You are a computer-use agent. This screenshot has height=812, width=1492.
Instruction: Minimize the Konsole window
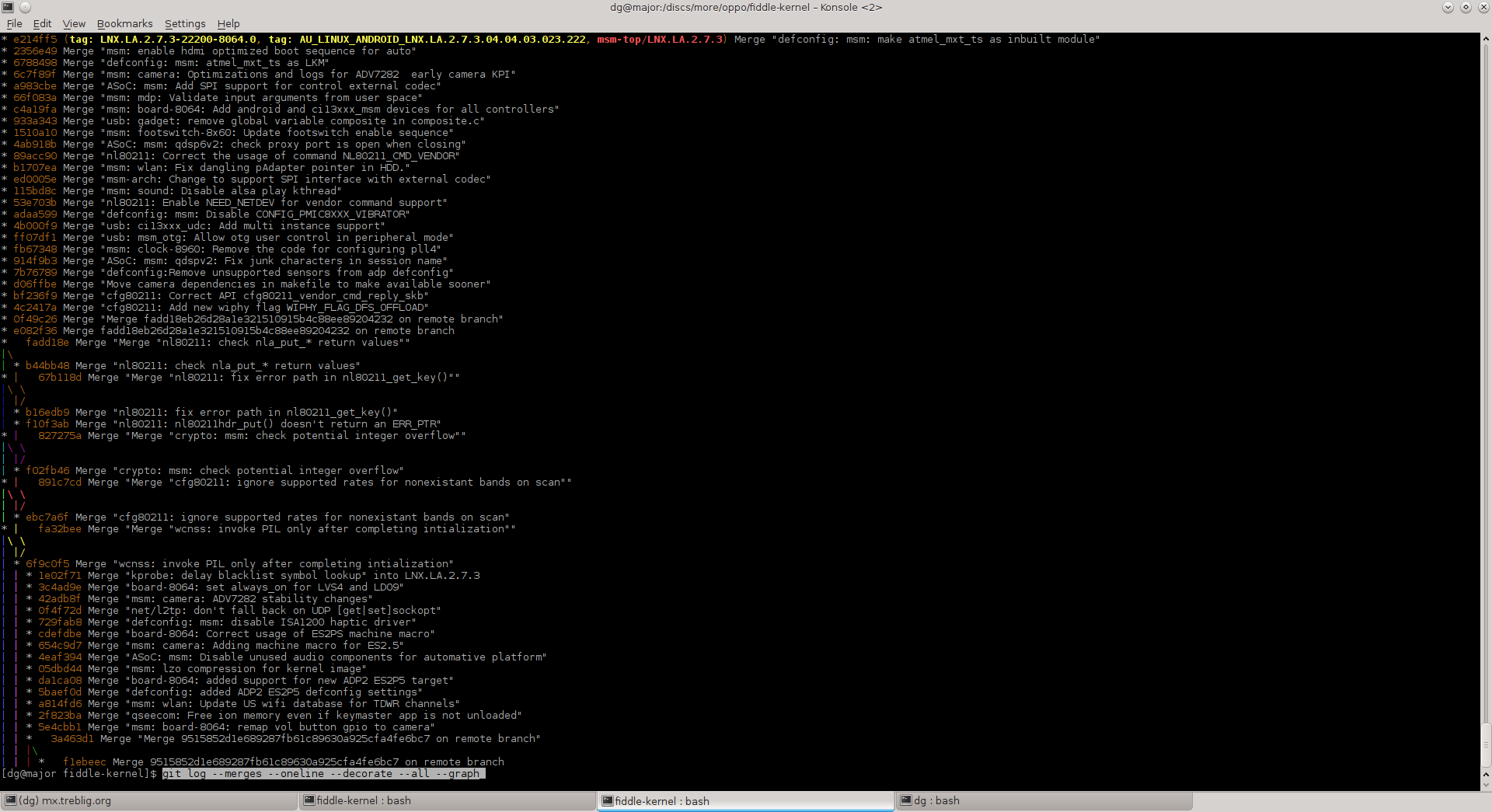point(1448,7)
